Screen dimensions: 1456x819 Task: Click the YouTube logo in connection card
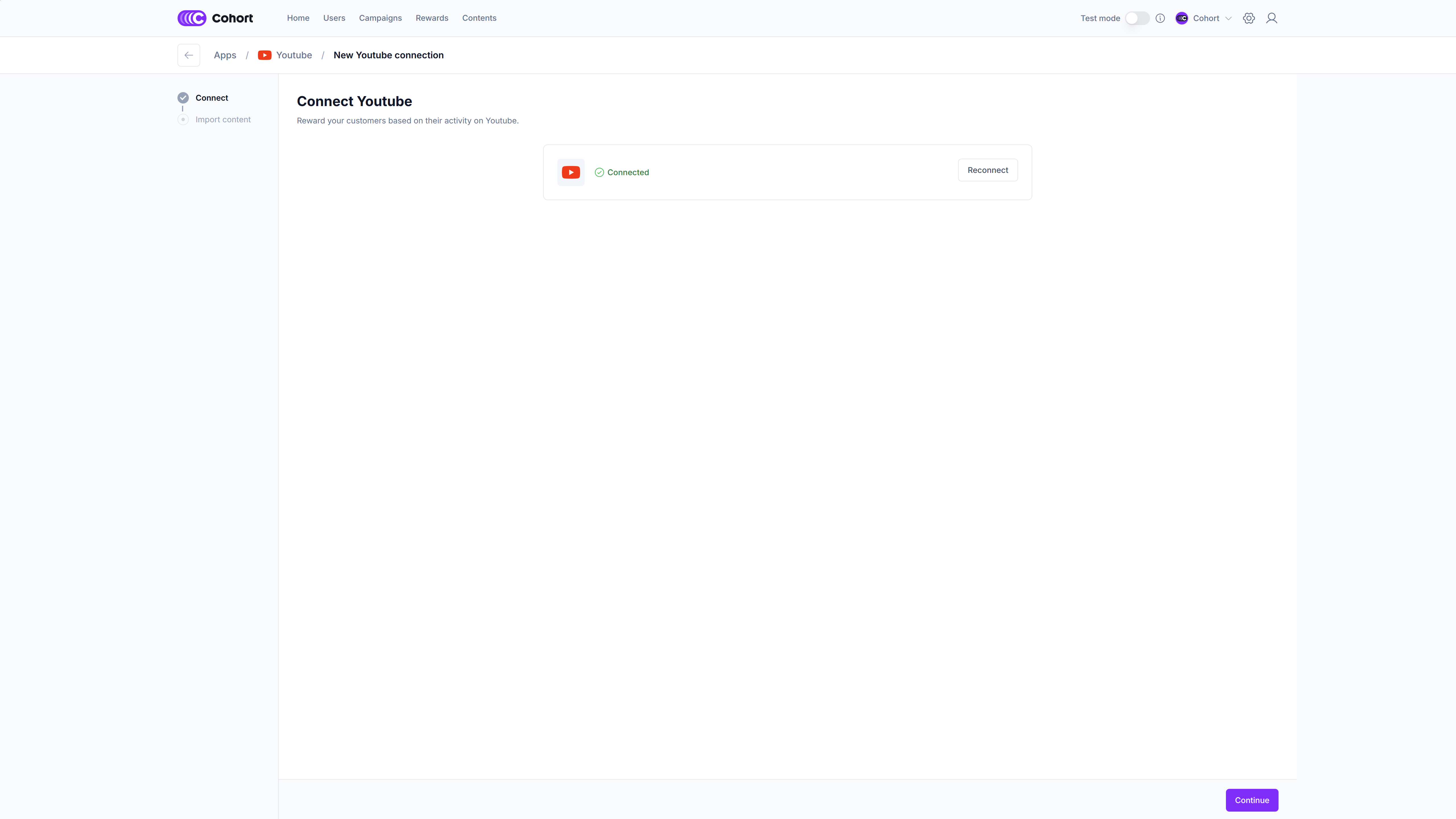[x=570, y=172]
